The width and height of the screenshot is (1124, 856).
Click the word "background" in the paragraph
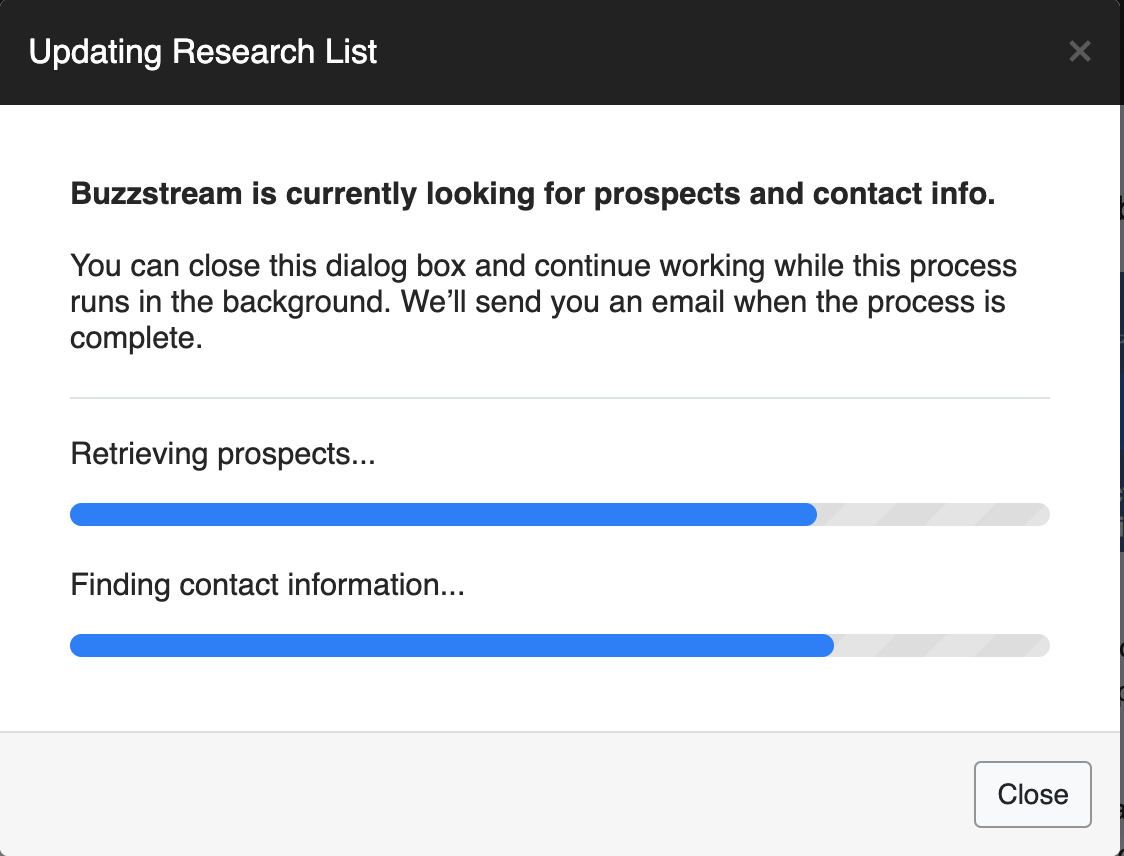299,303
